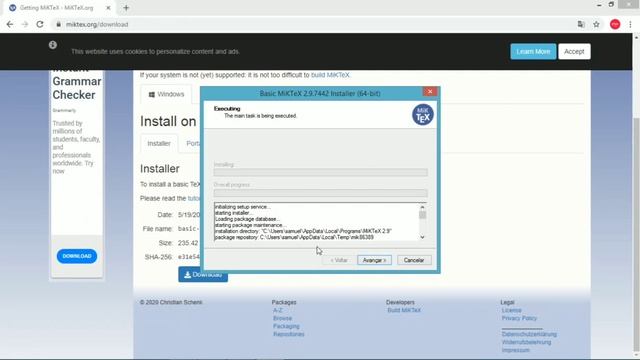This screenshot has height=360, width=640.
Task: Open the Widerrufsbelehrung link
Action: pyautogui.click(x=526, y=342)
